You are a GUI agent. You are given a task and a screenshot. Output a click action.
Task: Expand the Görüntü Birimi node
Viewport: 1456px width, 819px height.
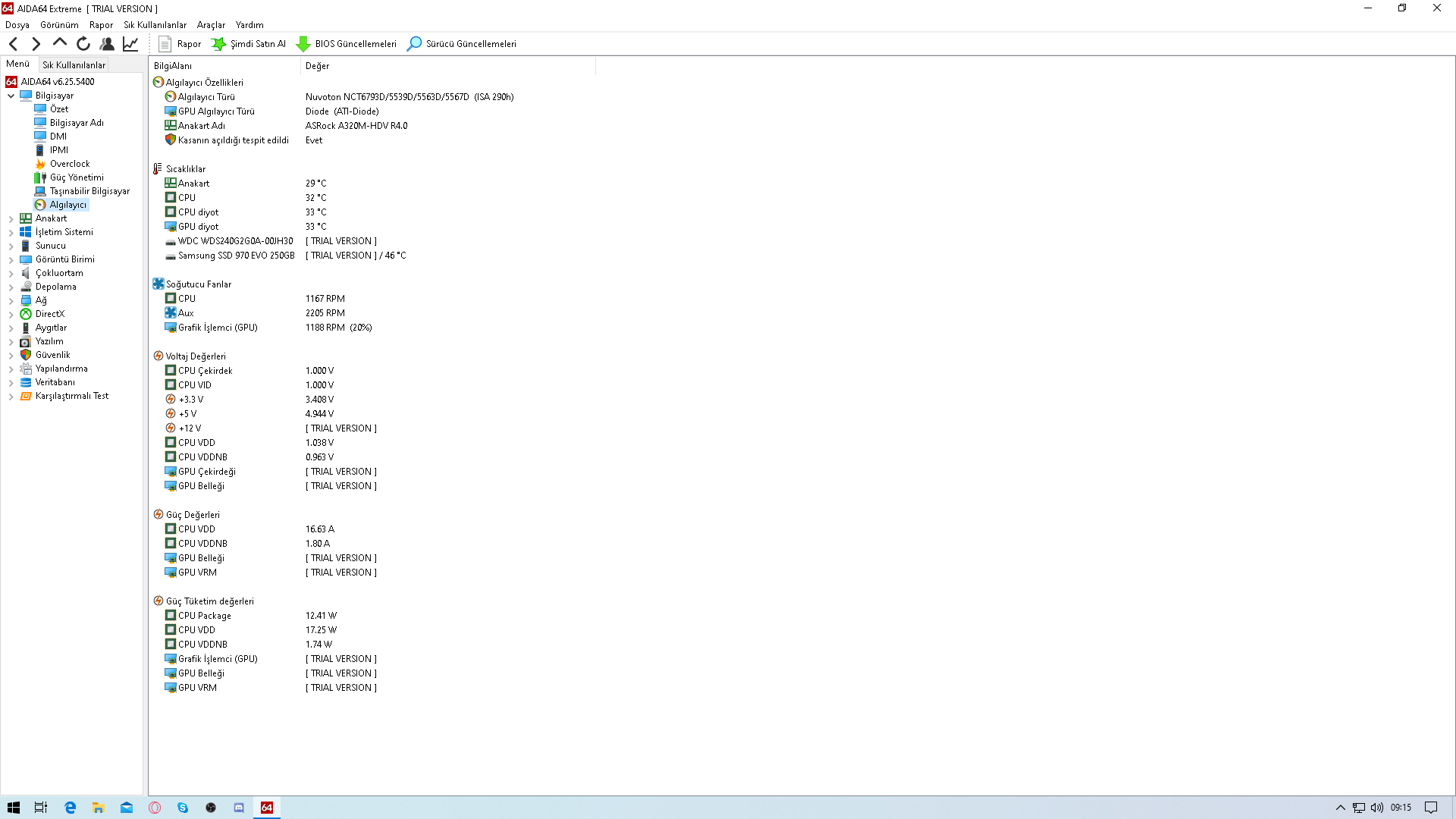pos(11,259)
